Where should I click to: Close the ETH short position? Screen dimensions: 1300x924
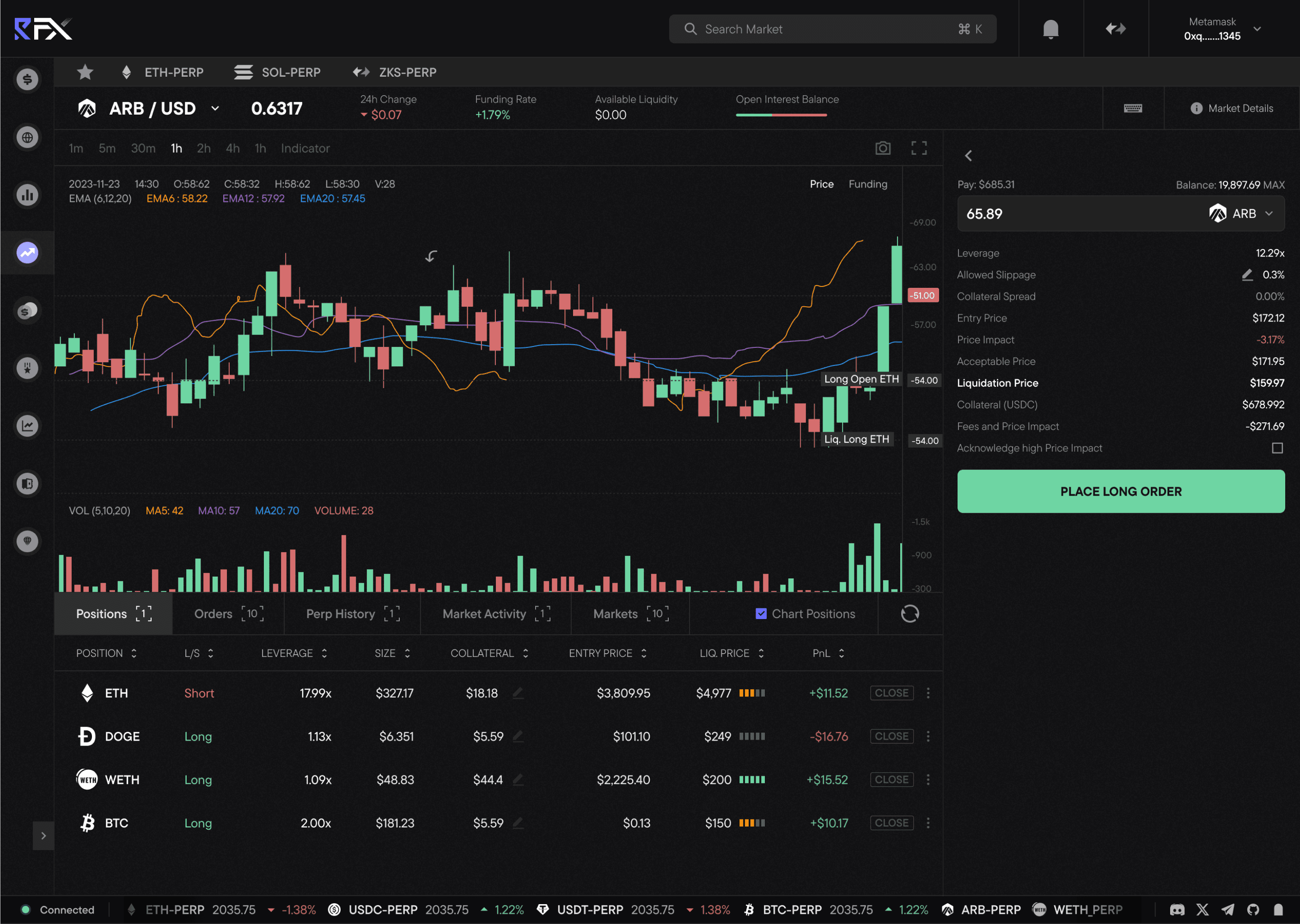pos(891,693)
